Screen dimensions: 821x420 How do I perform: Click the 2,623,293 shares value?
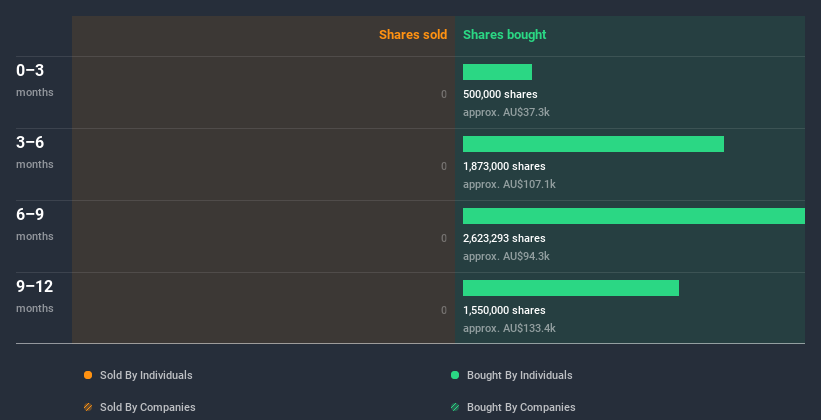point(504,238)
